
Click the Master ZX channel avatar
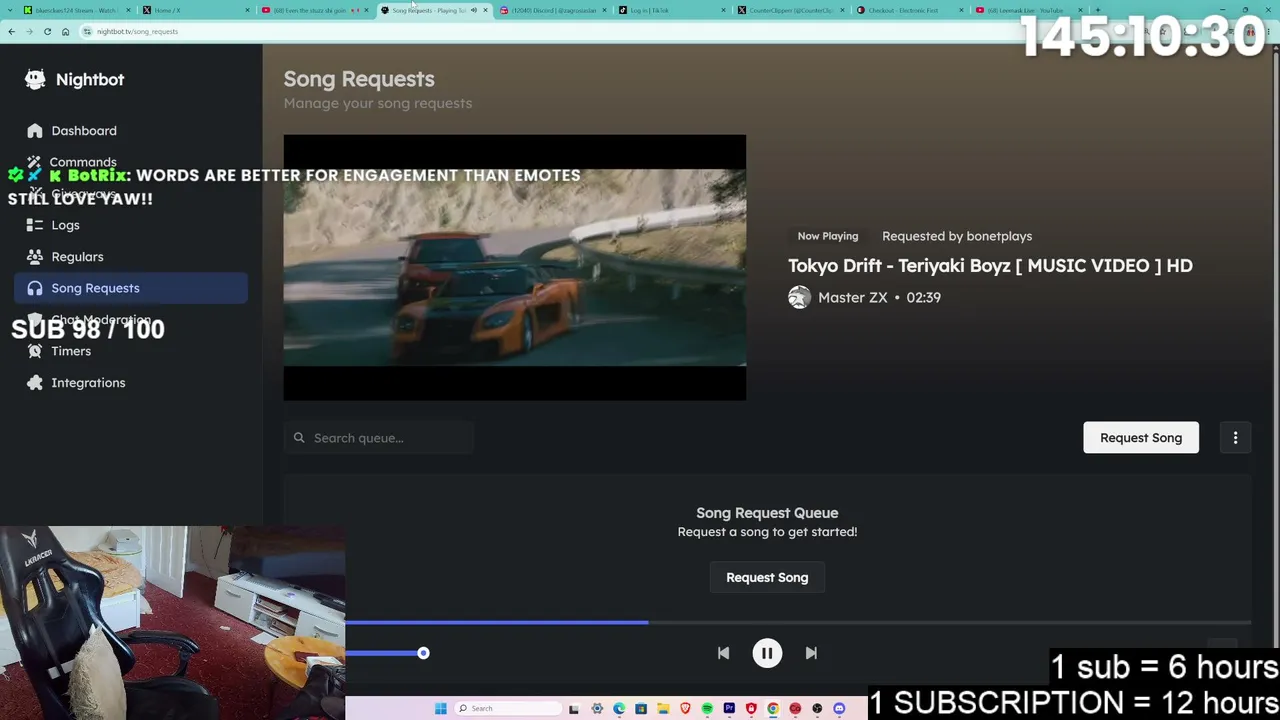point(799,297)
